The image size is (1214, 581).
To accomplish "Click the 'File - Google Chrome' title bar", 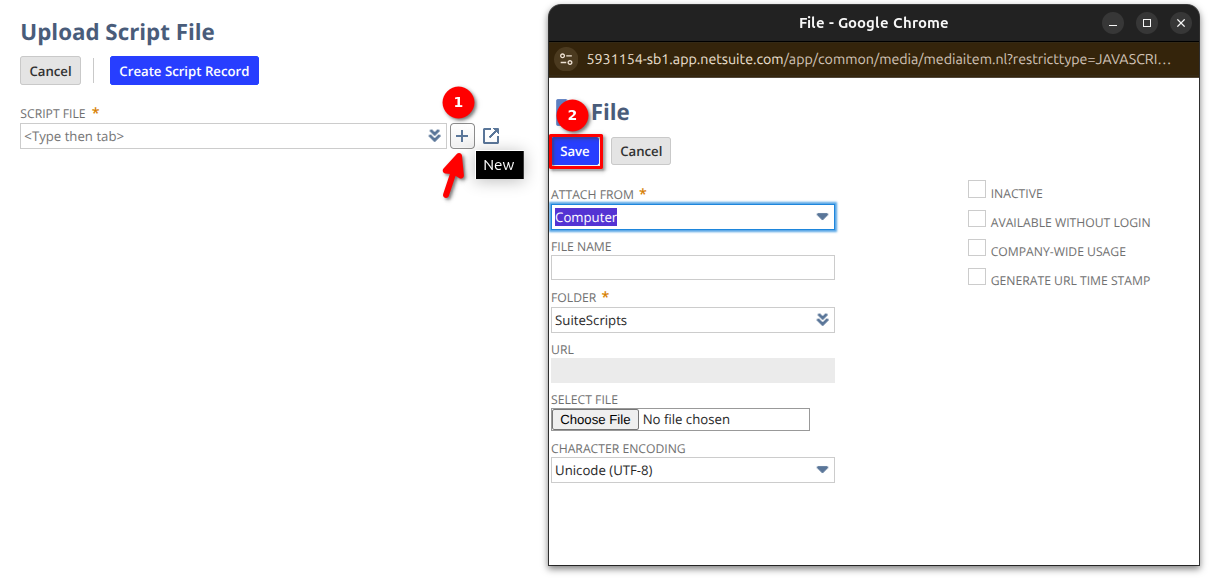I will [874, 23].
